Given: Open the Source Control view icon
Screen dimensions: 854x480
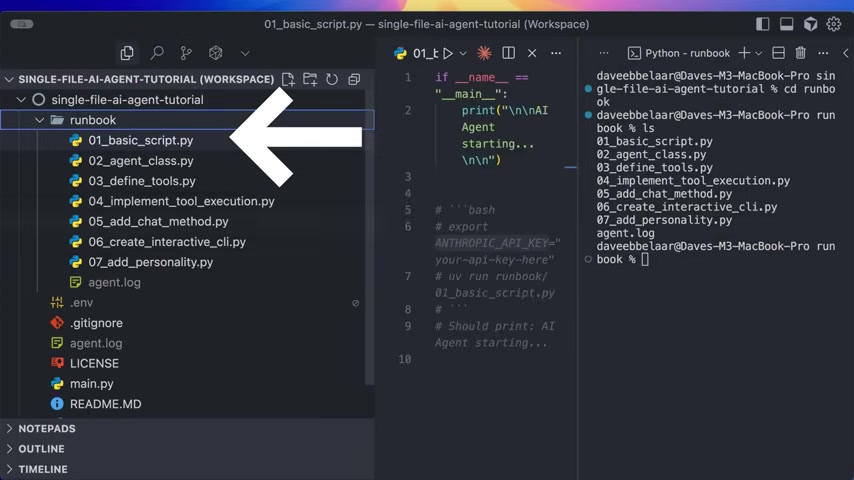Looking at the screenshot, I should coord(186,53).
